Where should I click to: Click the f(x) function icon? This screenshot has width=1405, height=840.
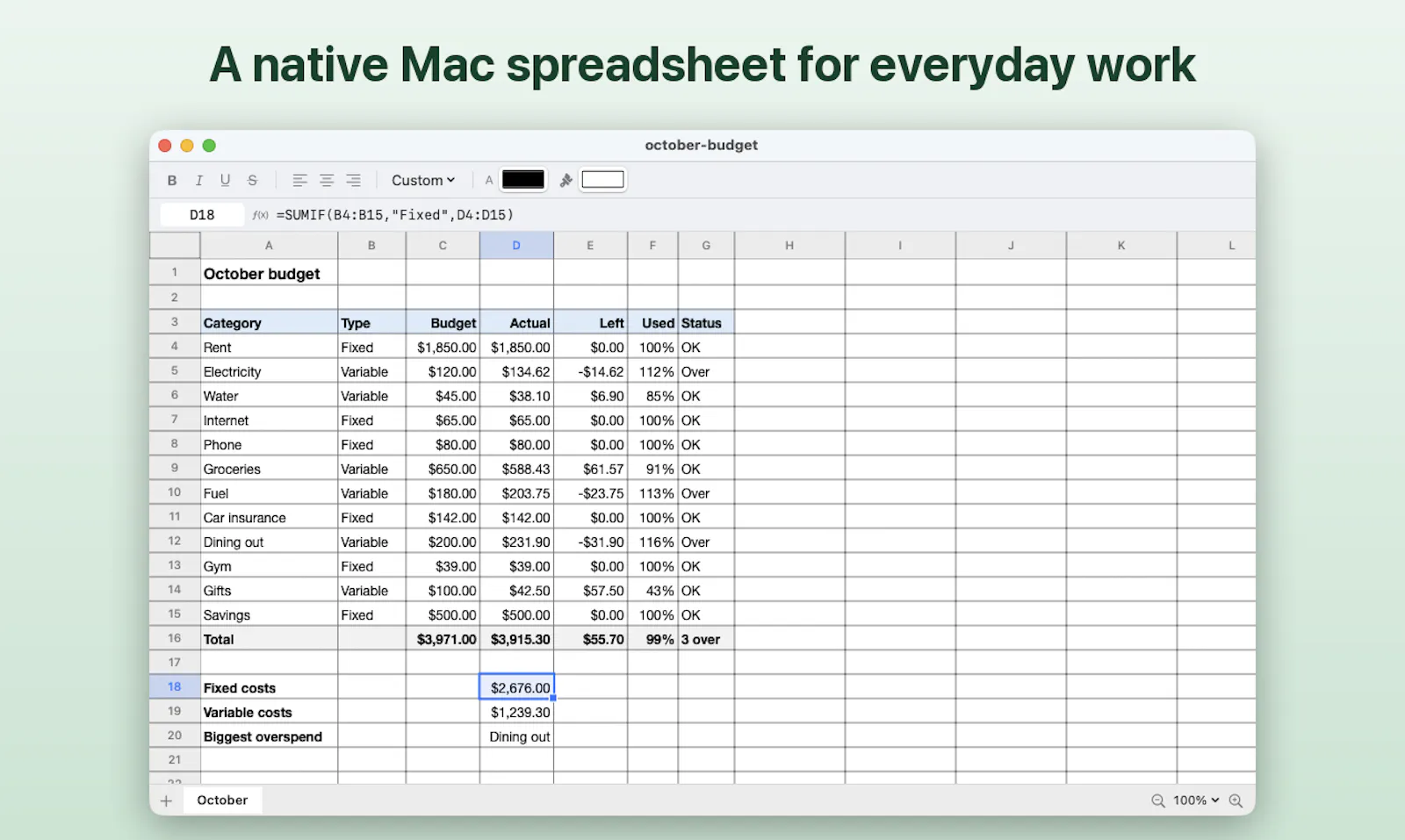click(x=261, y=214)
